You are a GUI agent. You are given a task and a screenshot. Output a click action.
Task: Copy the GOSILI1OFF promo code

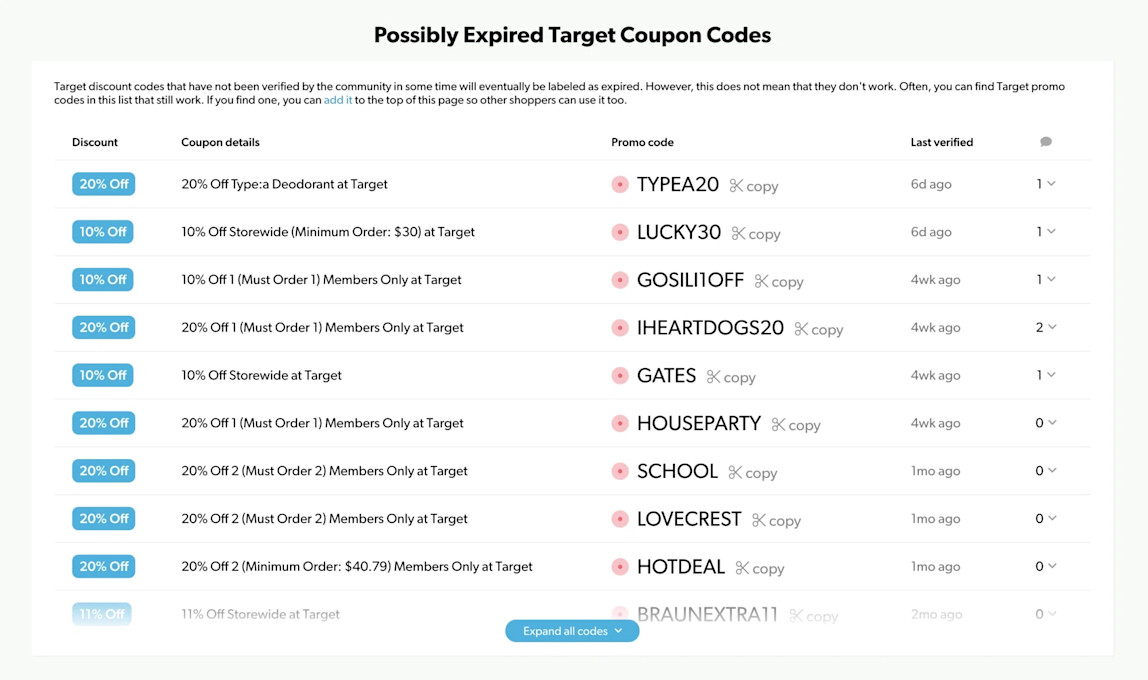[x=779, y=281]
